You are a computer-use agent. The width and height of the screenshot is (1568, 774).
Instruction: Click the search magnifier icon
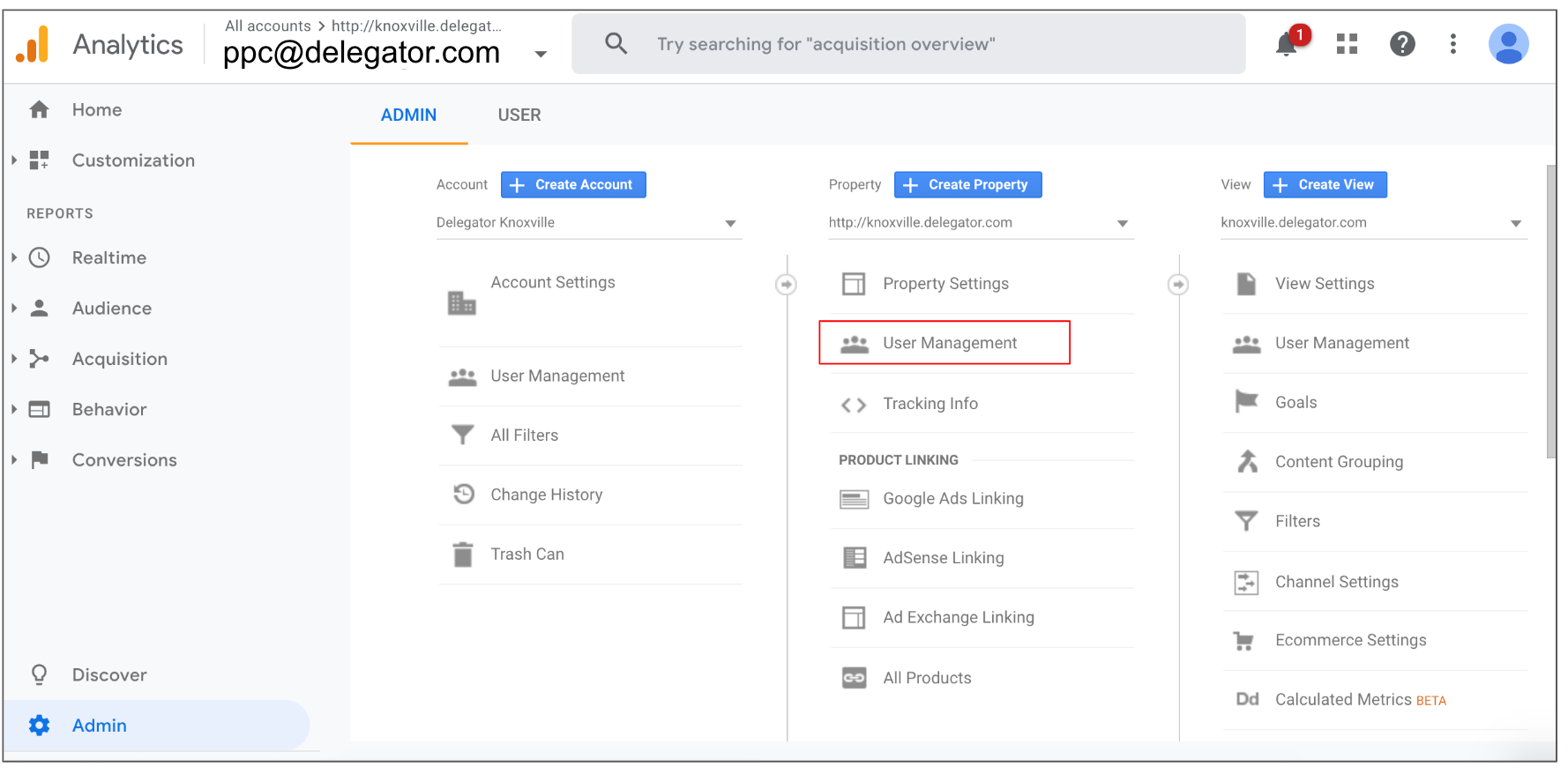point(616,43)
